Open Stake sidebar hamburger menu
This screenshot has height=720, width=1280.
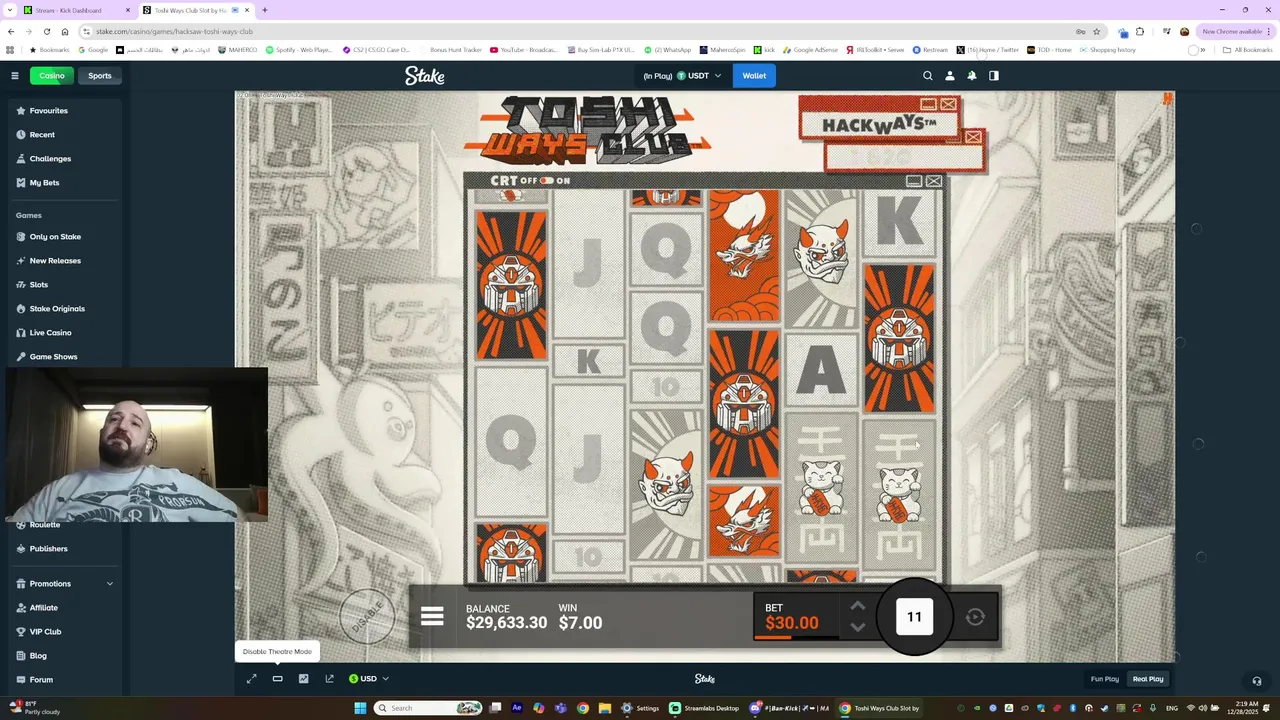point(15,75)
